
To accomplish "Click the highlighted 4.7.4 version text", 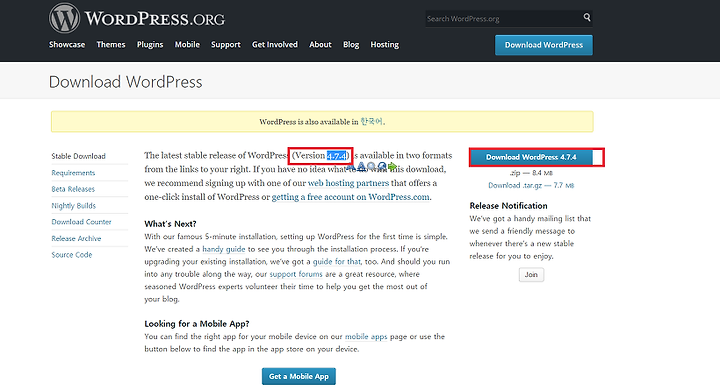I will click(337, 156).
